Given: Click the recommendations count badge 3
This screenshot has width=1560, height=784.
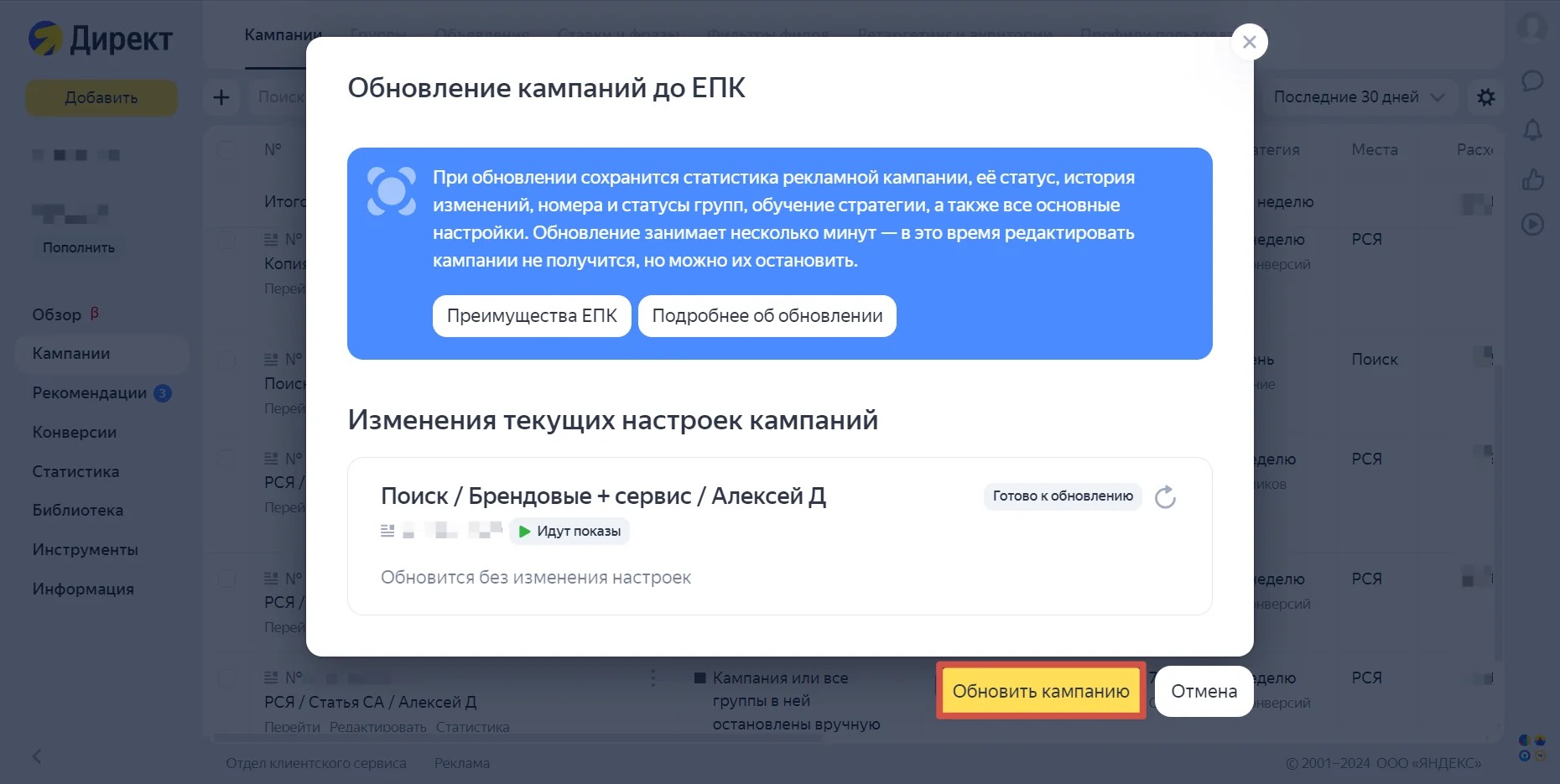Looking at the screenshot, I should tap(163, 393).
